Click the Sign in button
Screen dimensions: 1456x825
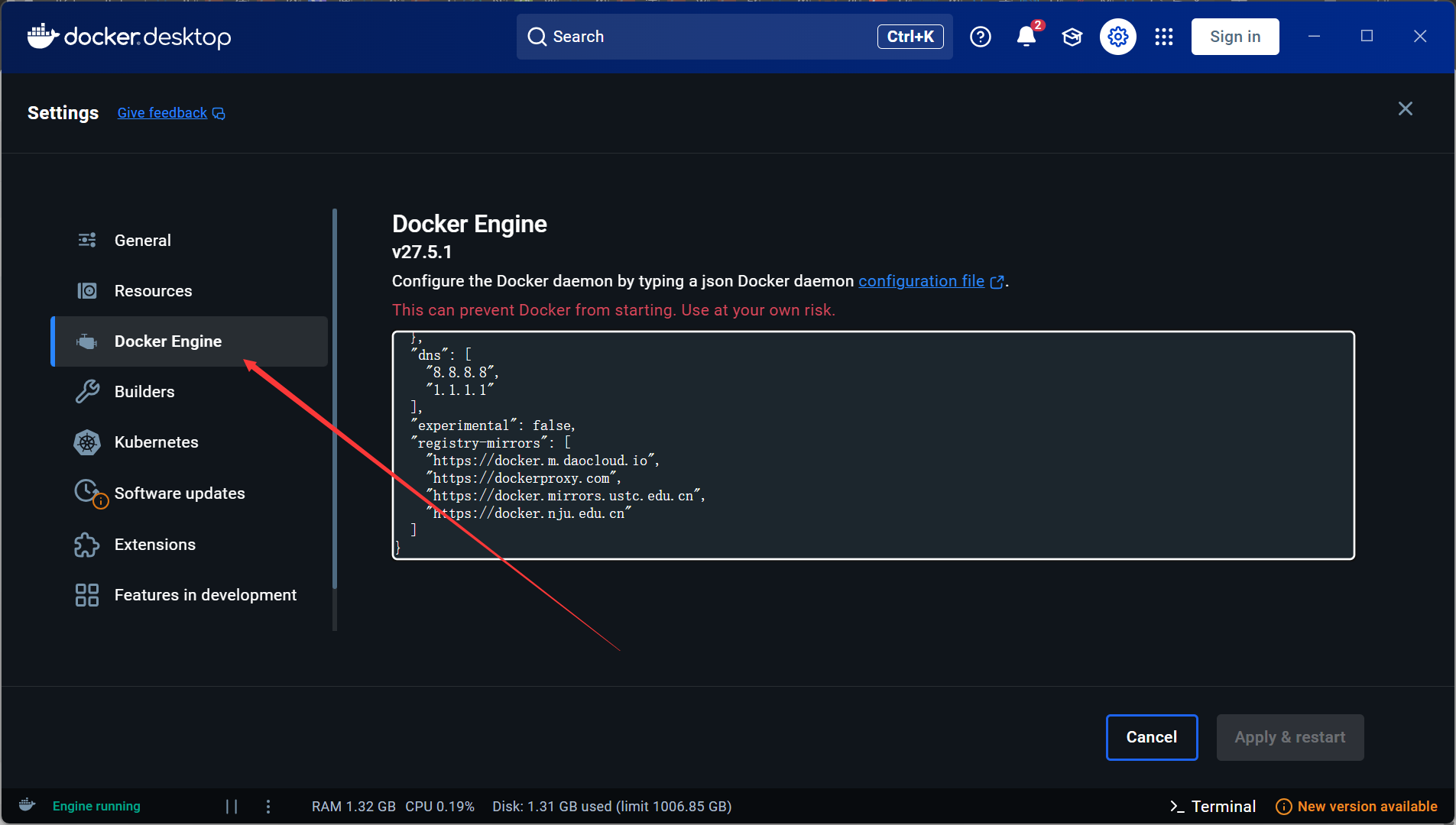pos(1235,37)
